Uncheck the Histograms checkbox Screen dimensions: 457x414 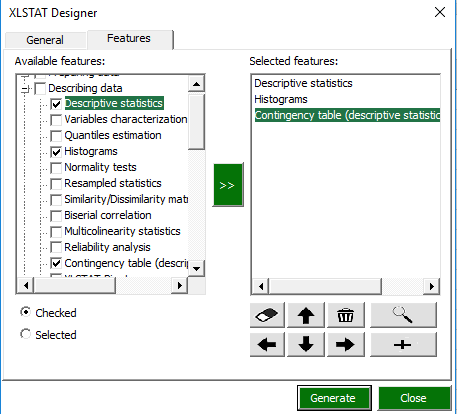coord(56,152)
